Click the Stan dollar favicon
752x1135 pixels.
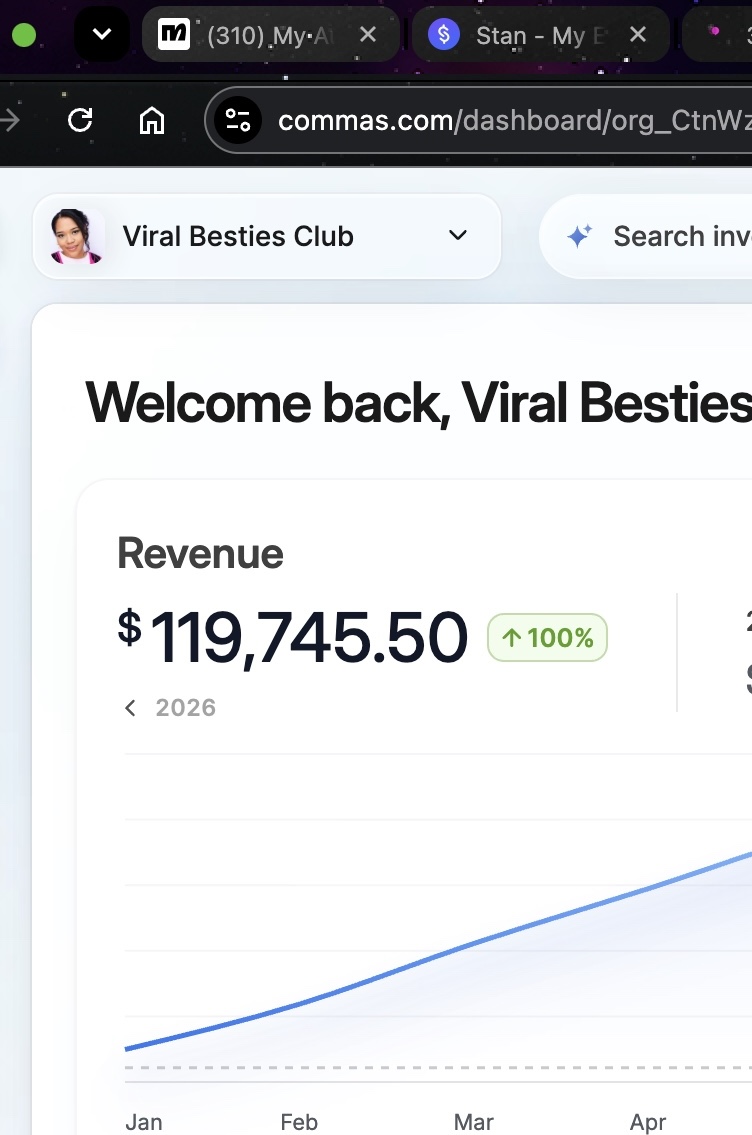tap(444, 34)
